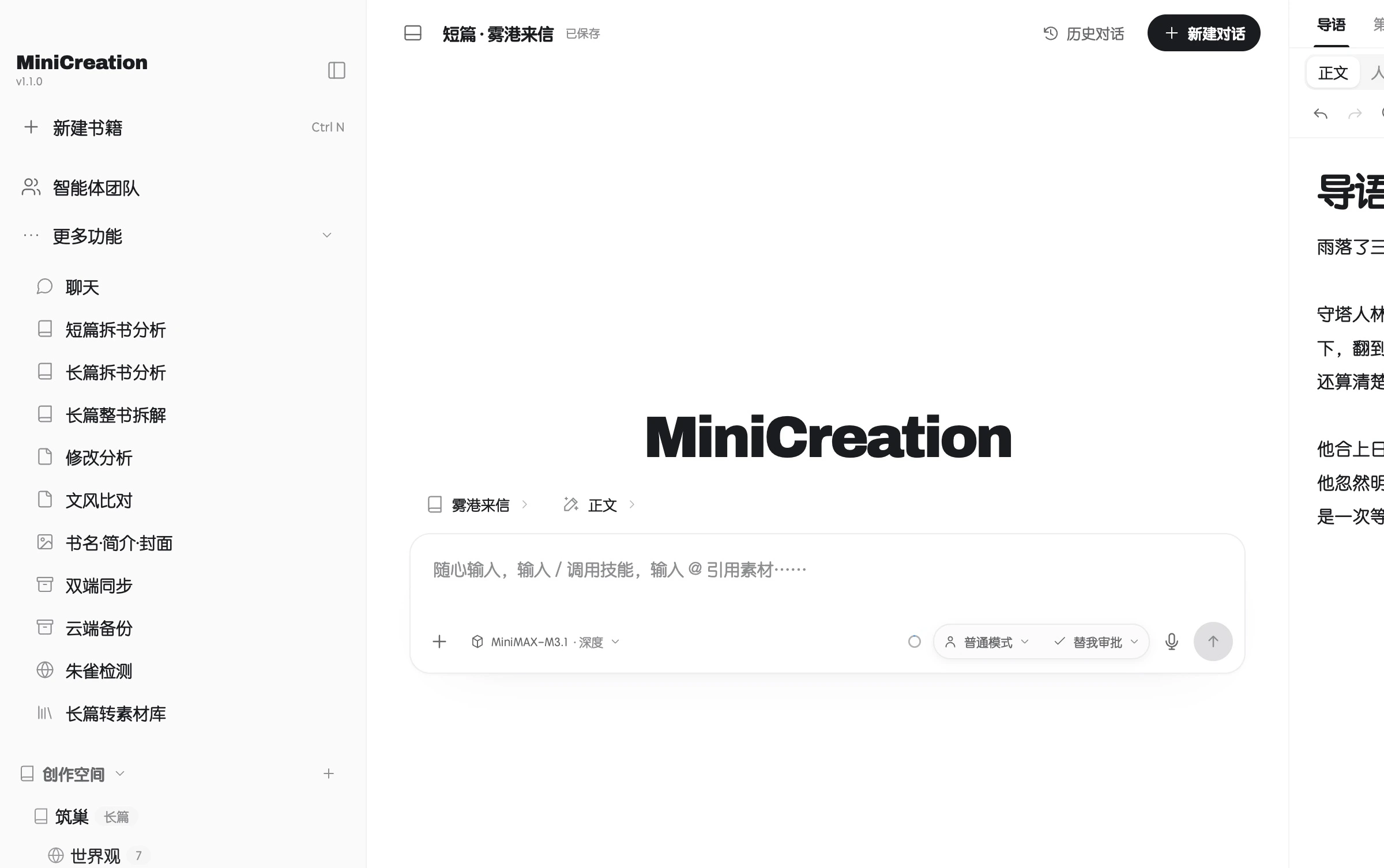Click the history clock icon
The image size is (1384, 868).
(x=1051, y=33)
